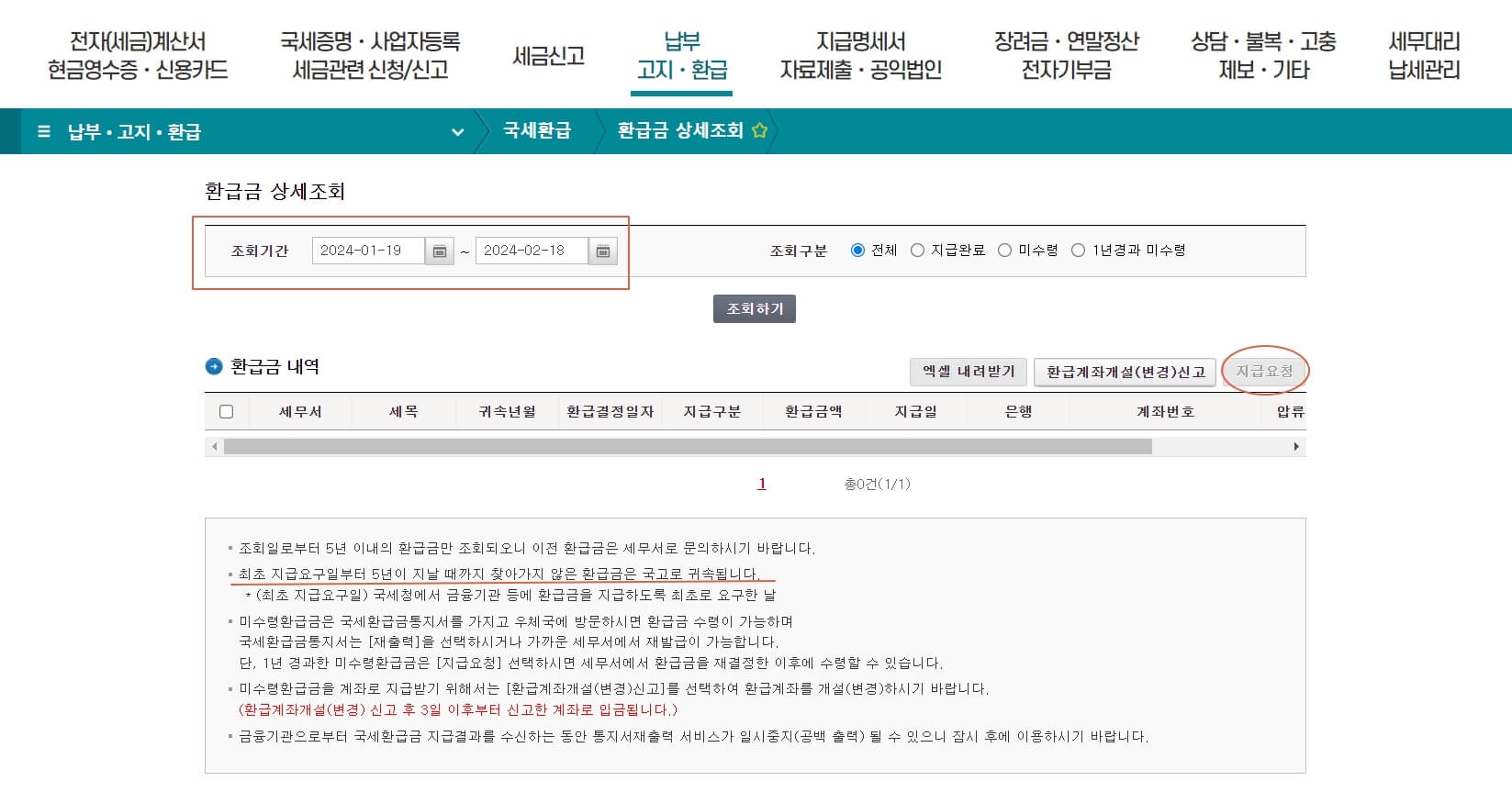This screenshot has width=1512, height=792.
Task: Click the 엑셀 내려받기 button
Action: (969, 372)
